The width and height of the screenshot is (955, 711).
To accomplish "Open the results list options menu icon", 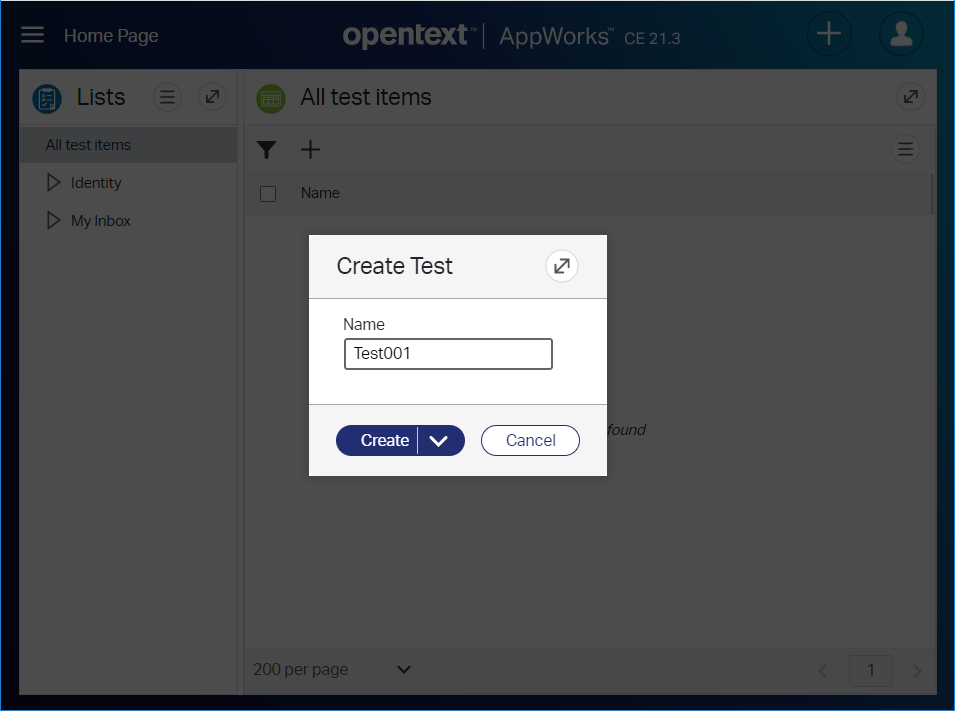I will click(905, 149).
